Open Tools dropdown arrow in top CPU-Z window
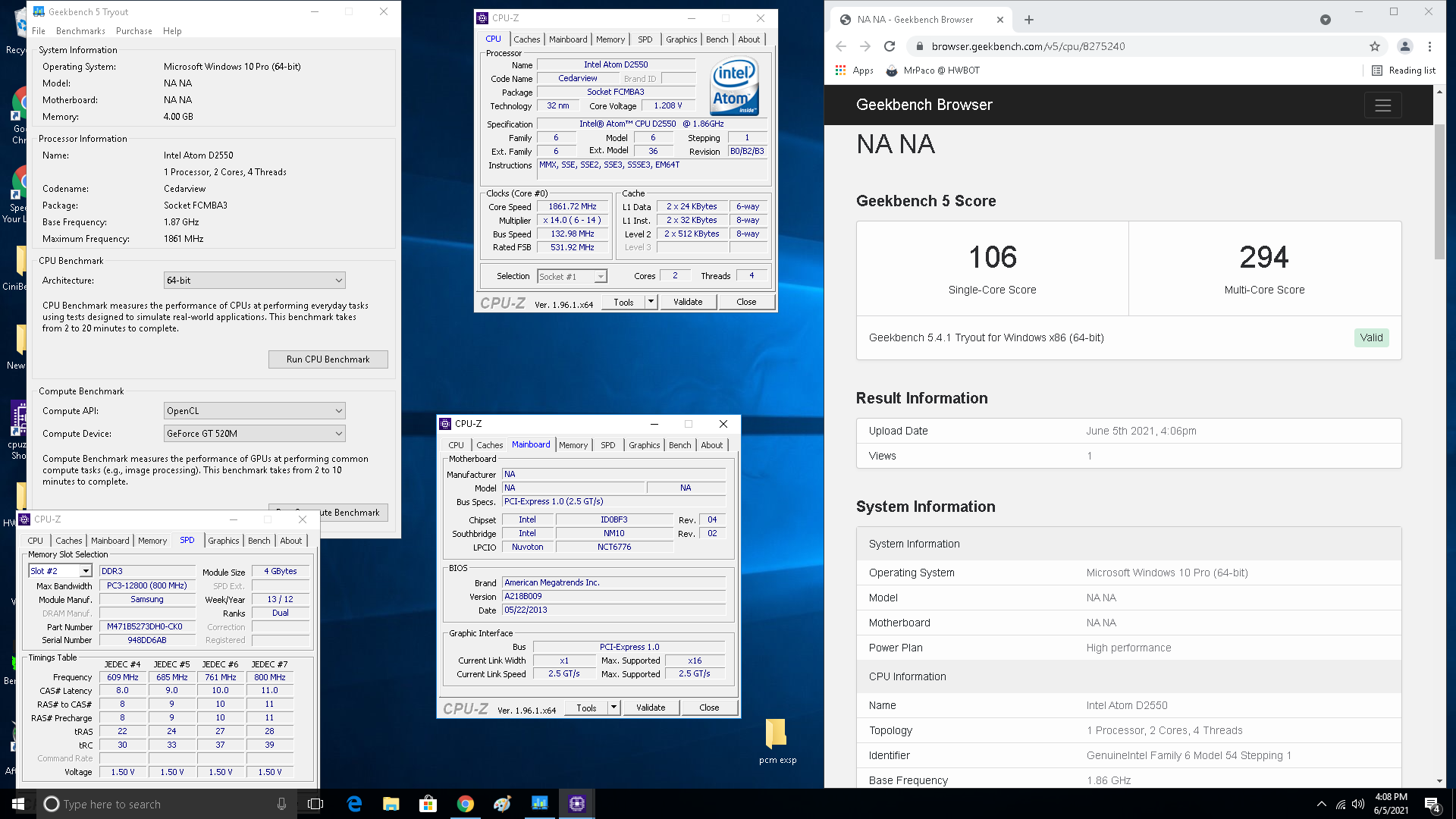This screenshot has height=819, width=1456. [x=651, y=302]
